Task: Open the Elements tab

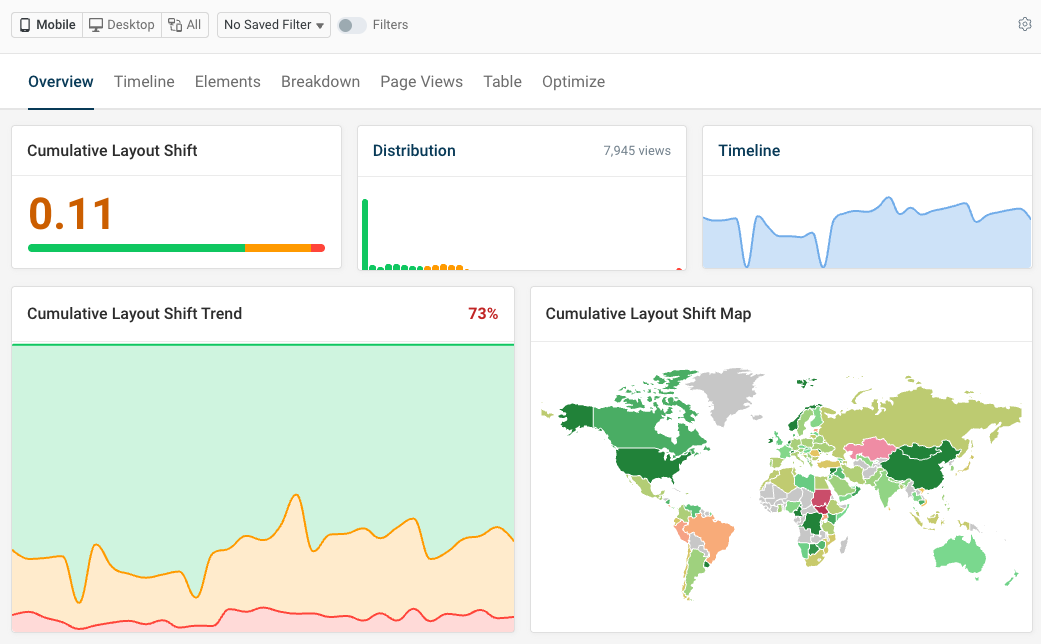Action: pyautogui.click(x=227, y=81)
